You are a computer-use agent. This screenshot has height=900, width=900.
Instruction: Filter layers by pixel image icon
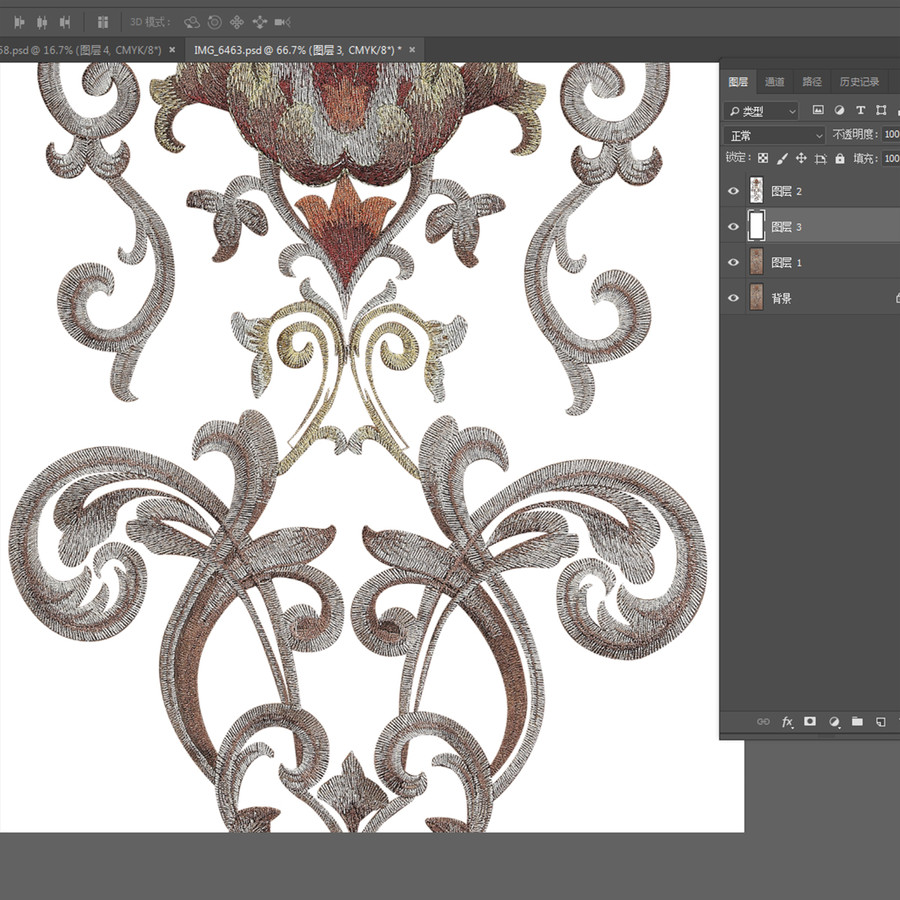(x=818, y=110)
